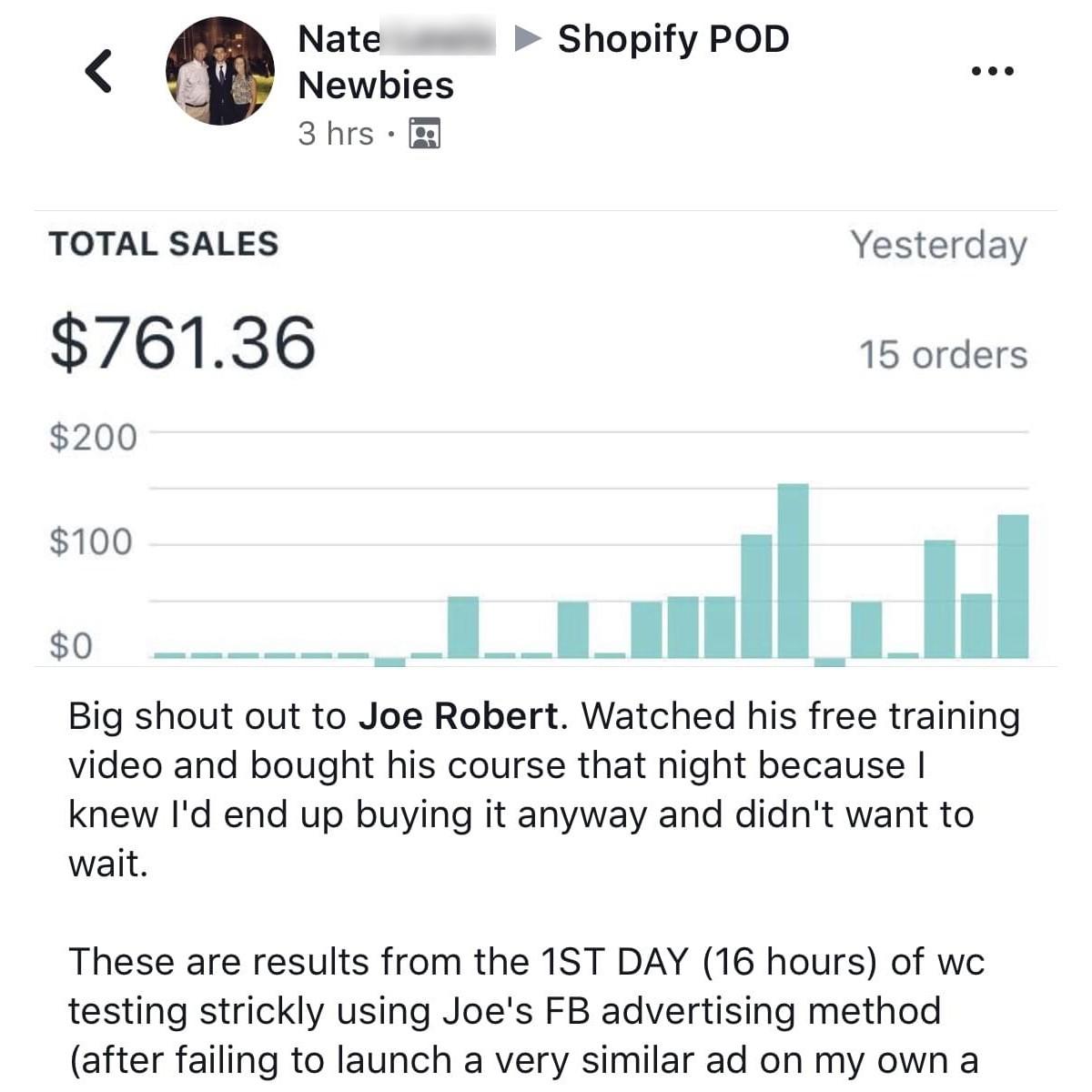Tap the Yesterday date range label
Viewport: 1092px width, 1092px height.
pyautogui.click(x=939, y=246)
